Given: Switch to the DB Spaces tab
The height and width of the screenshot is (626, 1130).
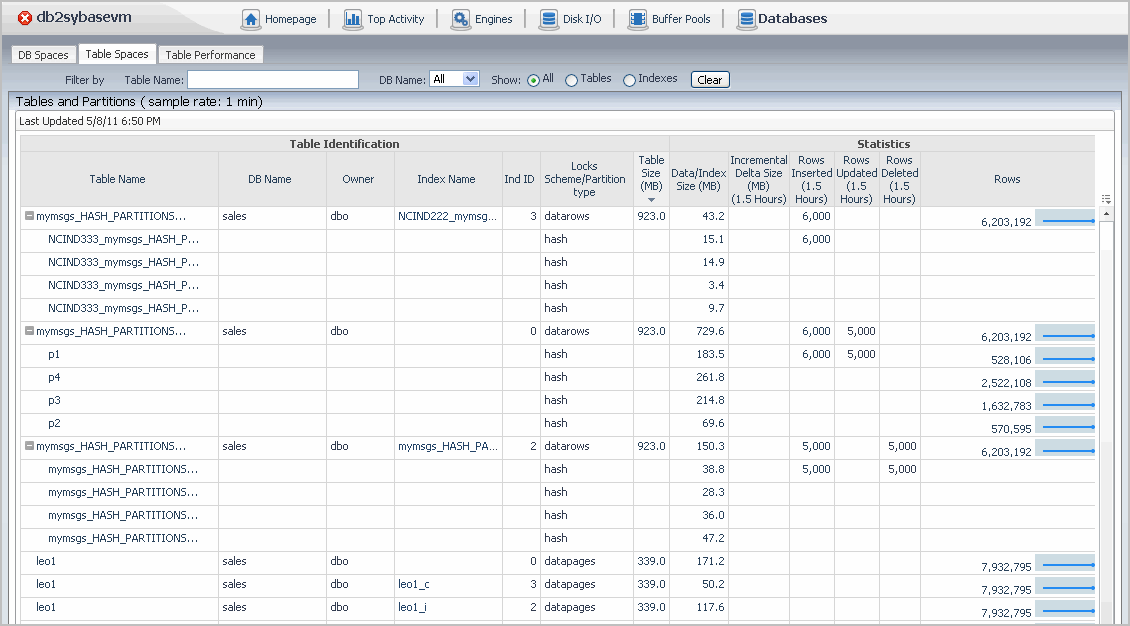Looking at the screenshot, I should (x=43, y=55).
